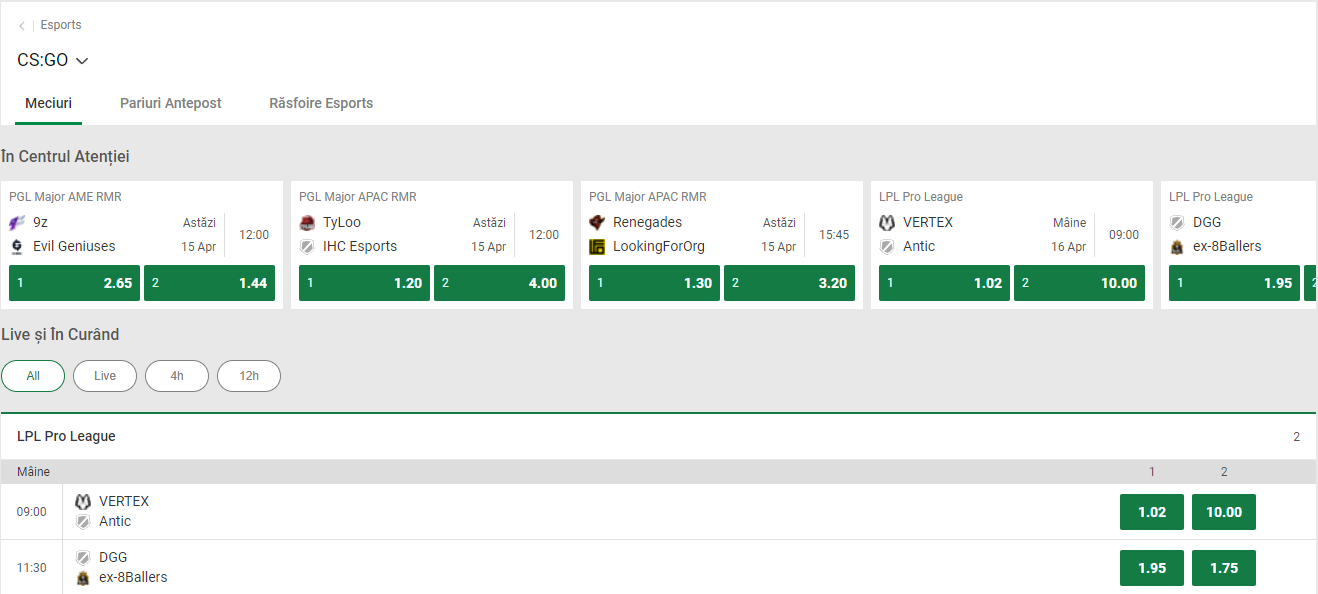Click the Evil Geniuses team logo
Viewport: 1318px width, 594px height.
click(x=17, y=247)
